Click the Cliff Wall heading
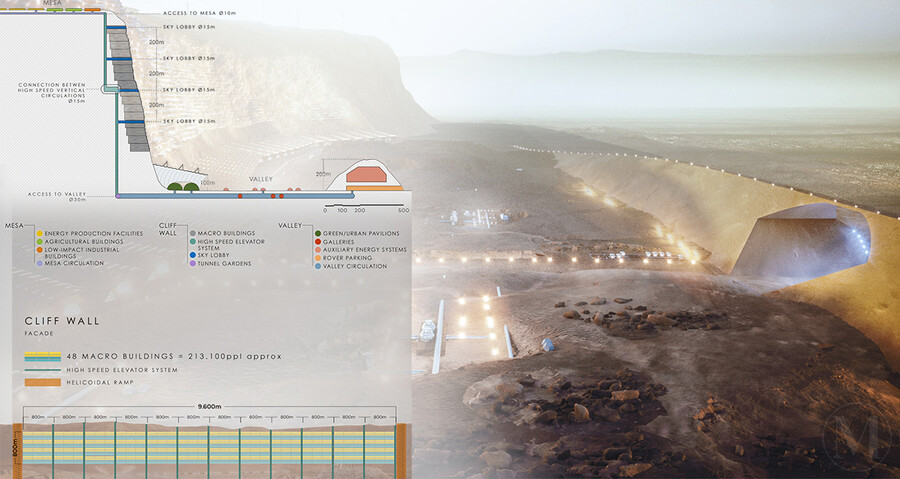This screenshot has height=479, width=900. pos(60,323)
